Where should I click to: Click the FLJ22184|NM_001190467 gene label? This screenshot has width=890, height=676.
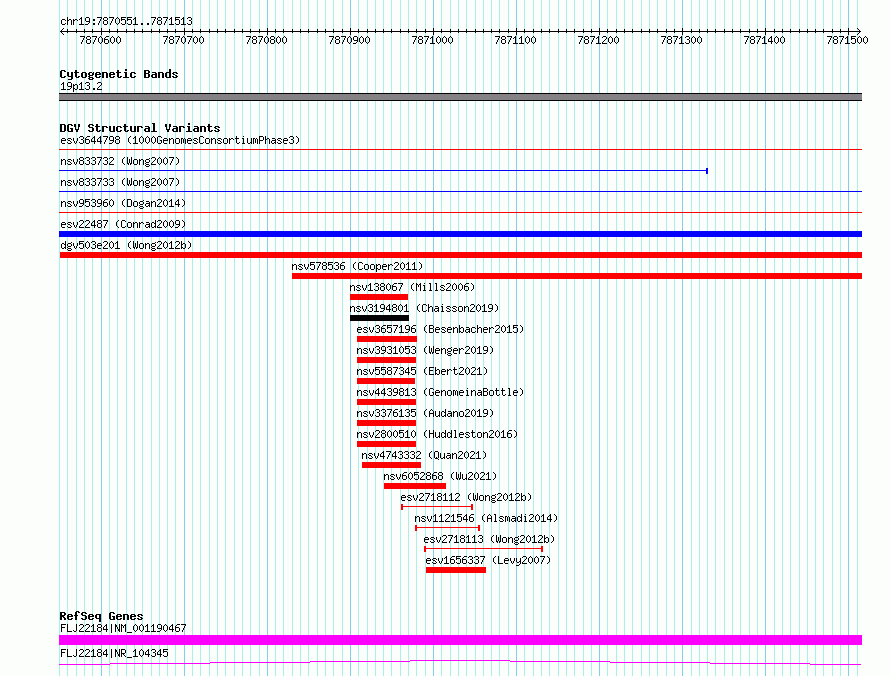click(x=123, y=628)
